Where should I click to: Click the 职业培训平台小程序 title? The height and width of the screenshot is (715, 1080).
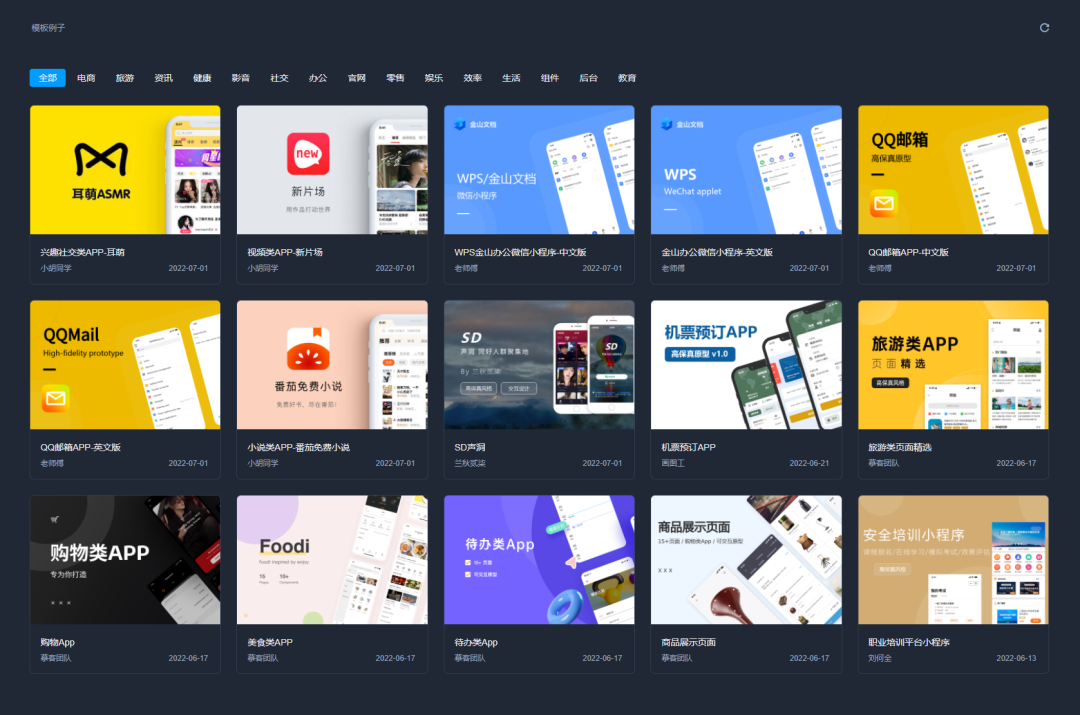pos(908,642)
